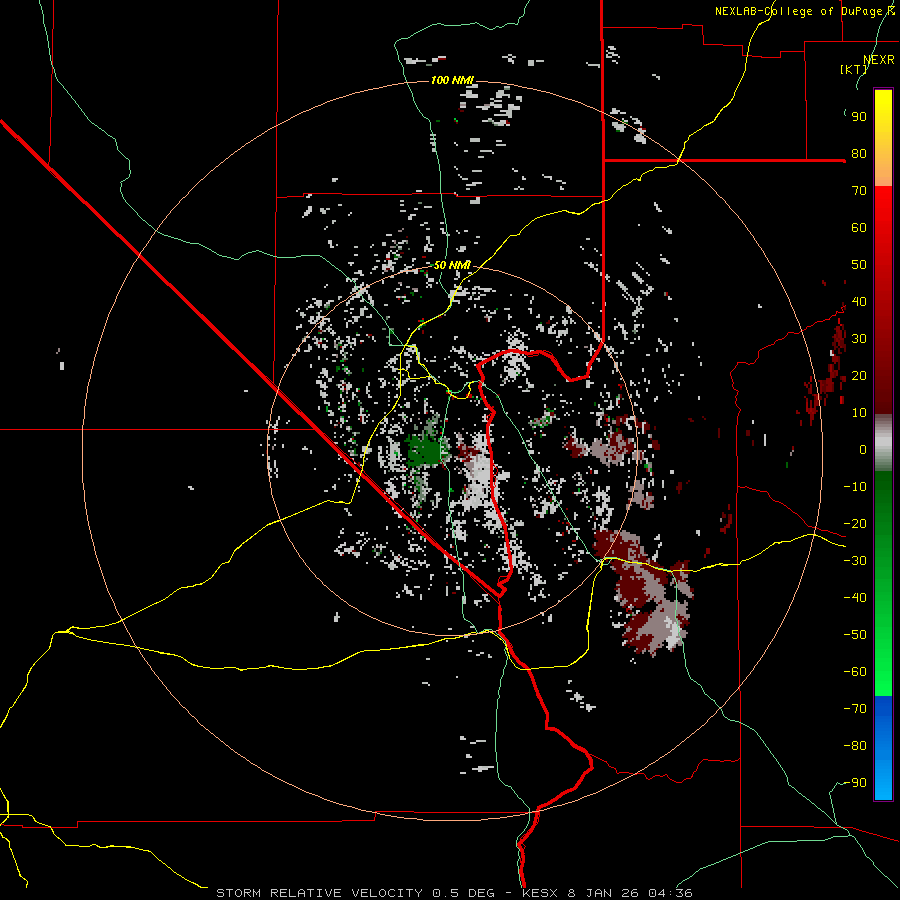Image resolution: width=900 pixels, height=900 pixels.
Task: Click the -90 value on the color scale
Action: click(855, 783)
